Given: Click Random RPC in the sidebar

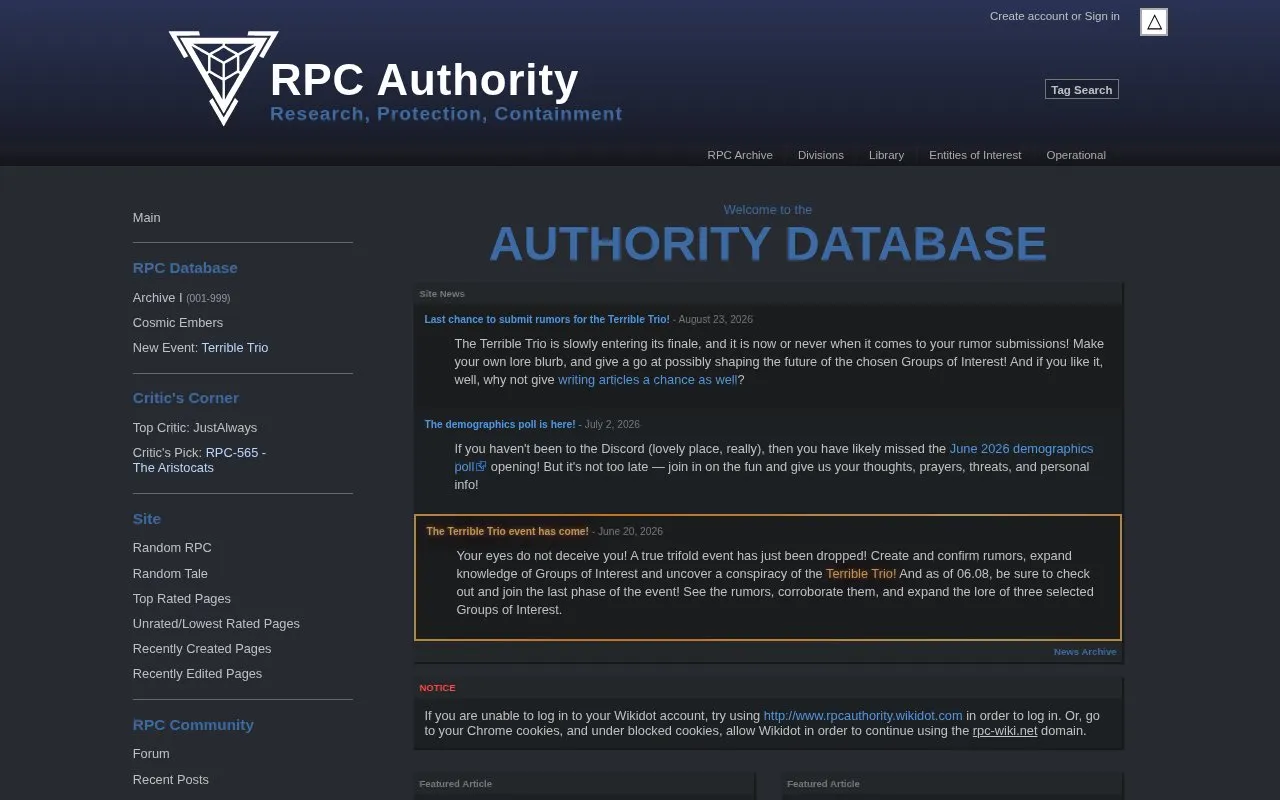Looking at the screenshot, I should (172, 547).
